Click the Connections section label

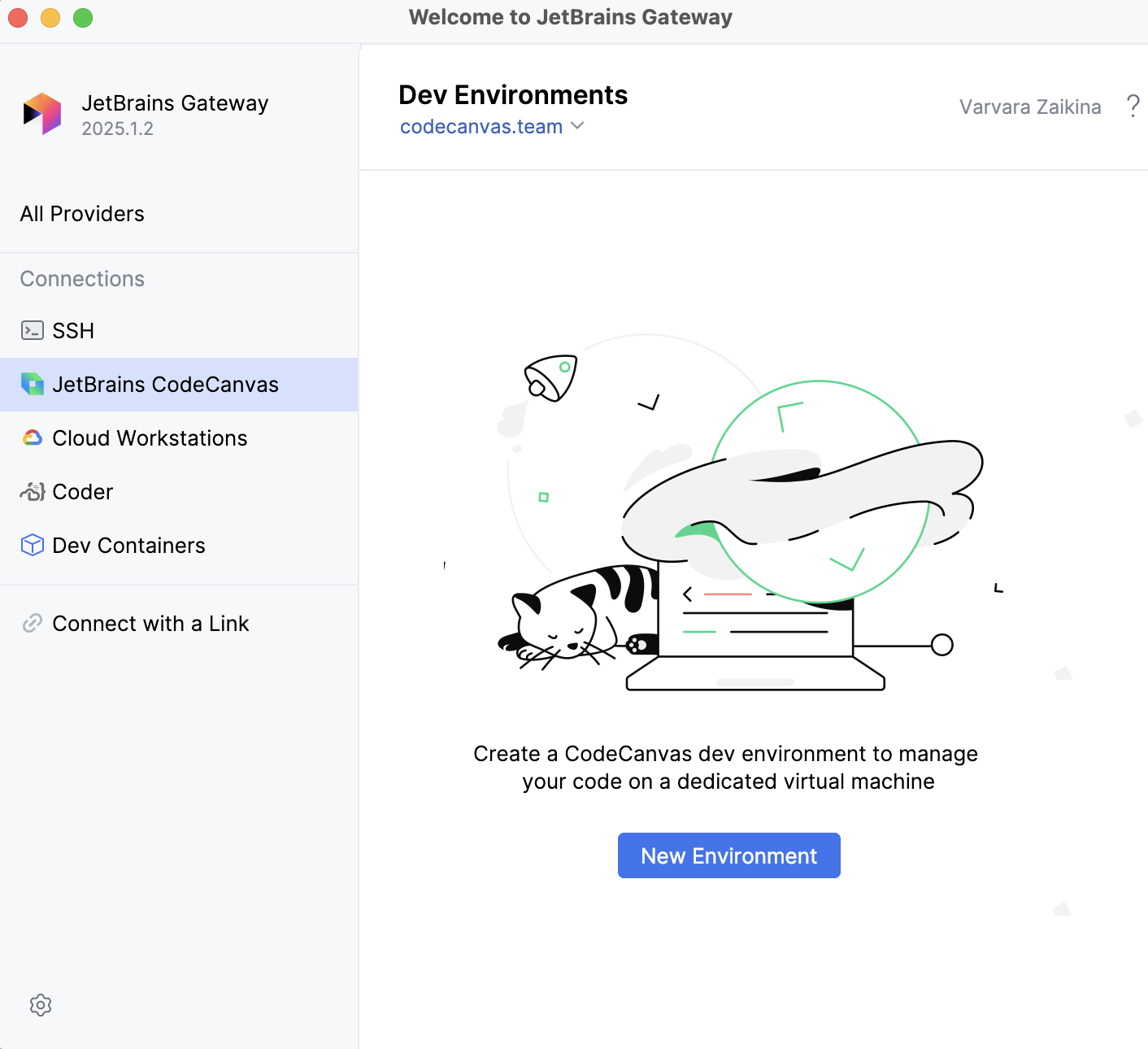point(82,279)
